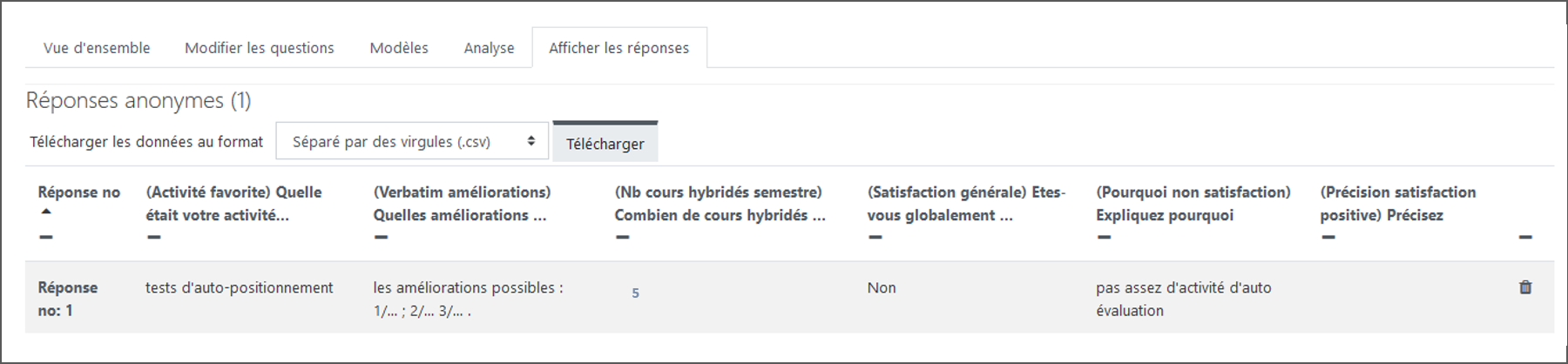Viewport: 1568px width, 364px height.
Task: Collapse the Satisfaction générale column
Action: (x=875, y=238)
